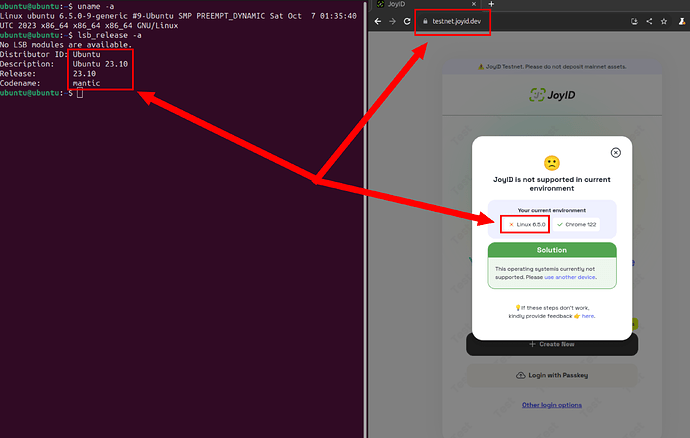This screenshot has width=690, height=438.
Task: Reload the testnet.joyid.dev page
Action: pos(407,21)
